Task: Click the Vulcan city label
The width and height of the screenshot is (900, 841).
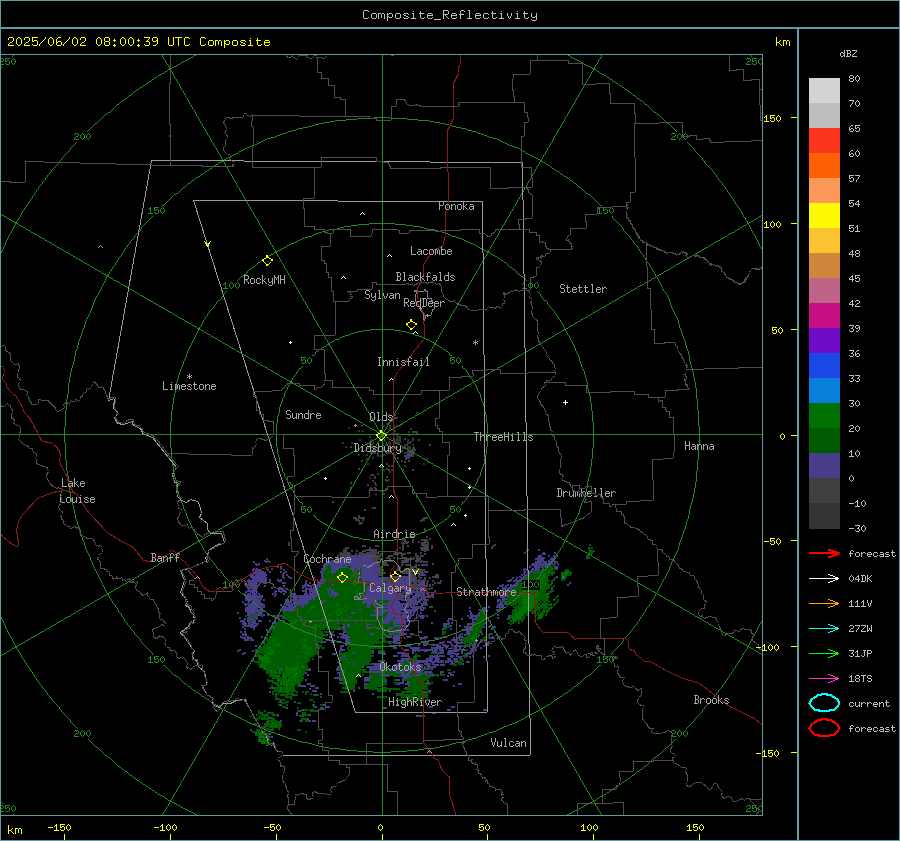Action: [508, 743]
